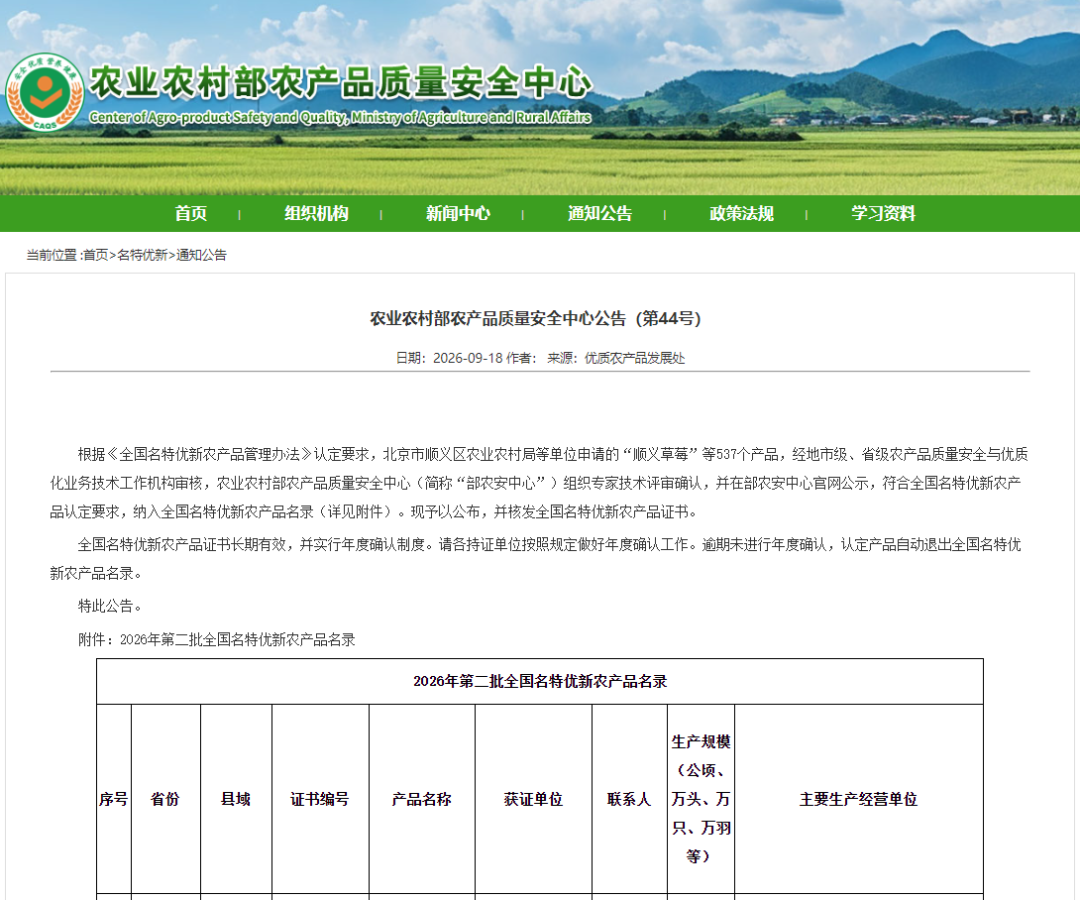Open 学习资料 navigation item
This screenshot has height=900, width=1080.
(x=883, y=213)
